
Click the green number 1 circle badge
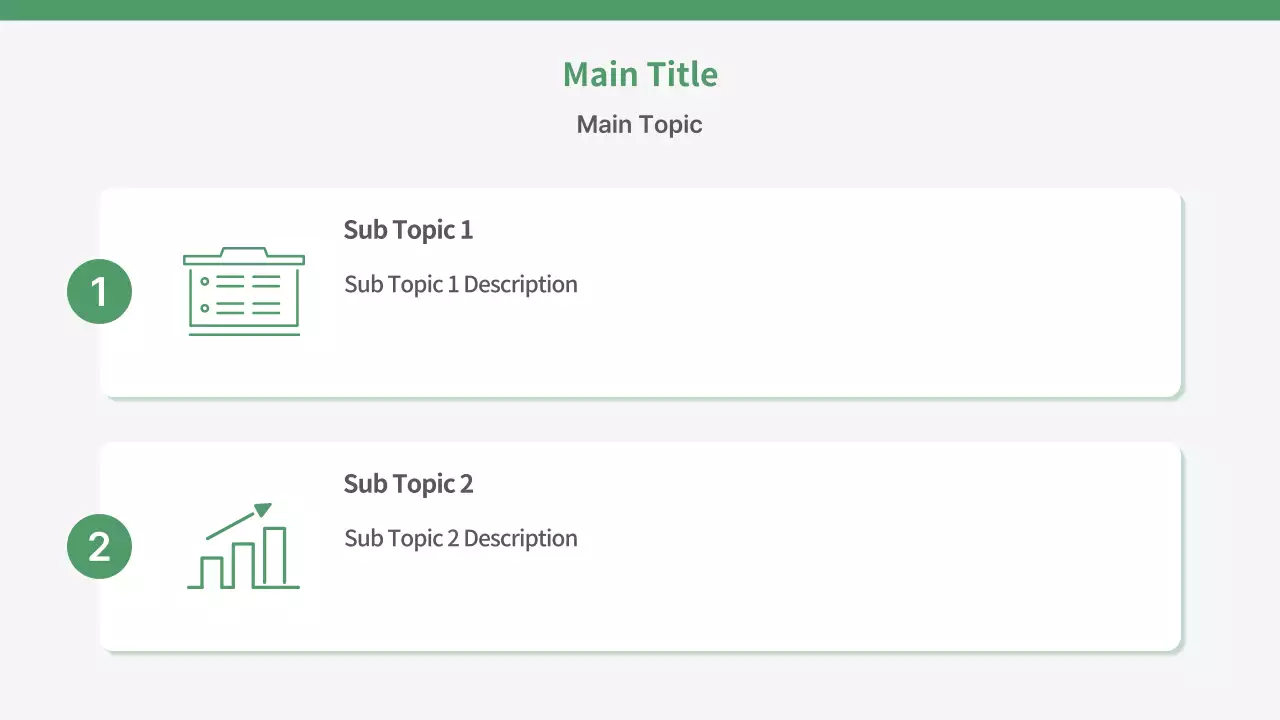[x=99, y=291]
